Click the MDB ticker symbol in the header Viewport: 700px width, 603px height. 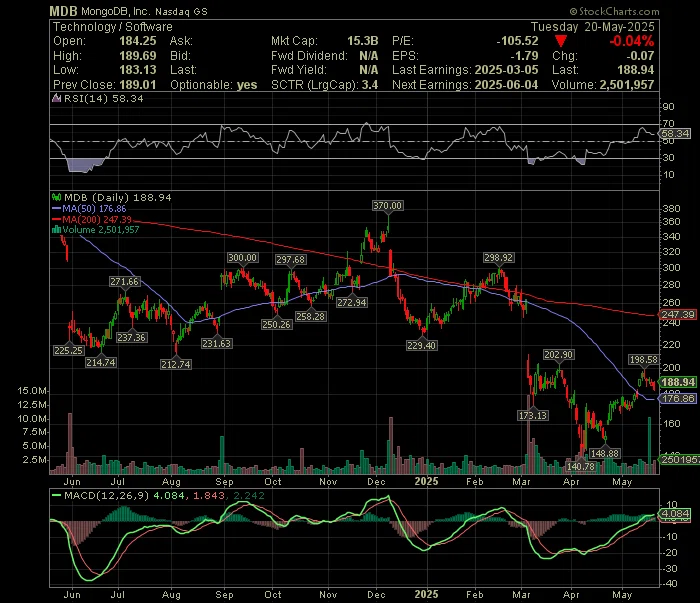coord(63,11)
